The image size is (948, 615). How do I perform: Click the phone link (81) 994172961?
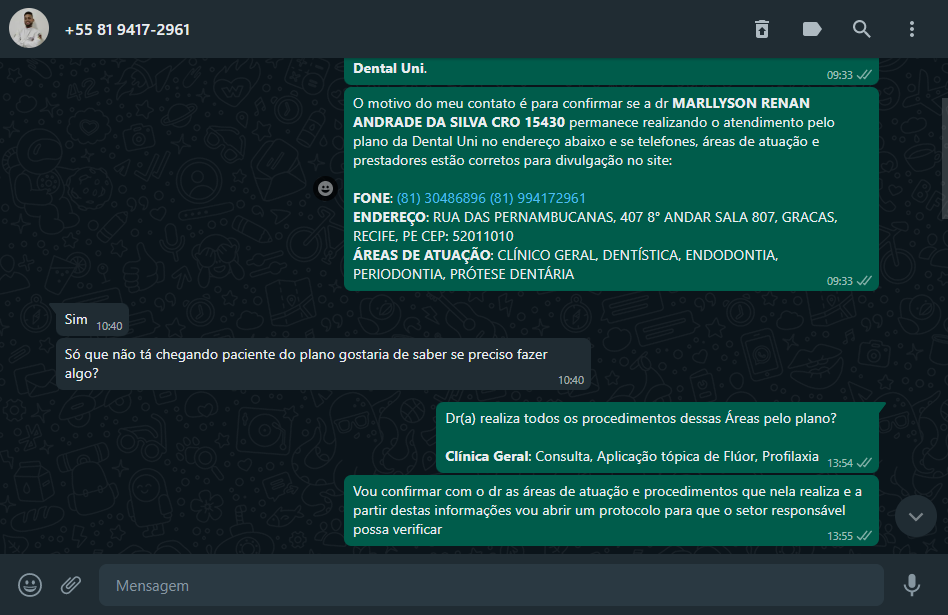537,198
